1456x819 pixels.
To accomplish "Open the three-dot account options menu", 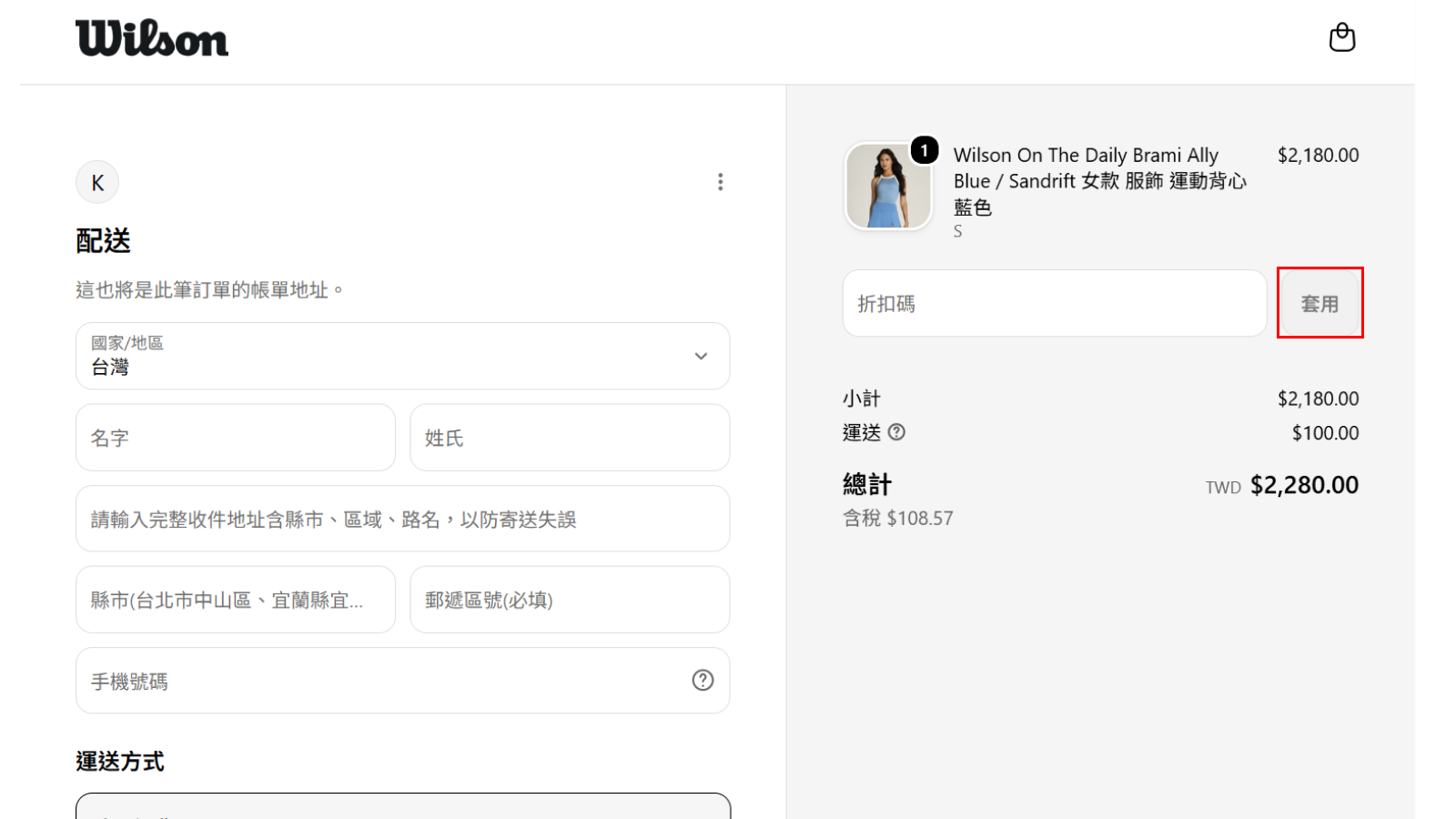I will [721, 182].
